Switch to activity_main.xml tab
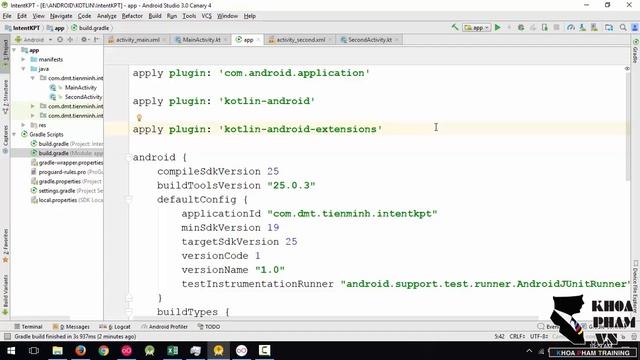640x360 pixels. [x=137, y=40]
